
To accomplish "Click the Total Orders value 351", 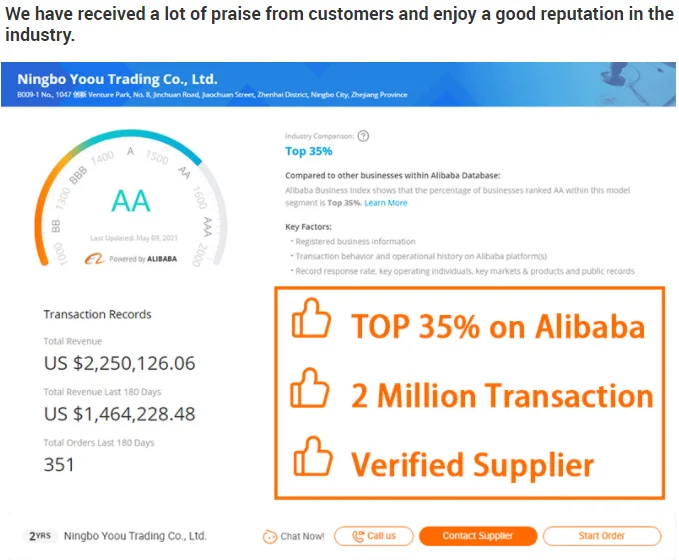I will (59, 463).
